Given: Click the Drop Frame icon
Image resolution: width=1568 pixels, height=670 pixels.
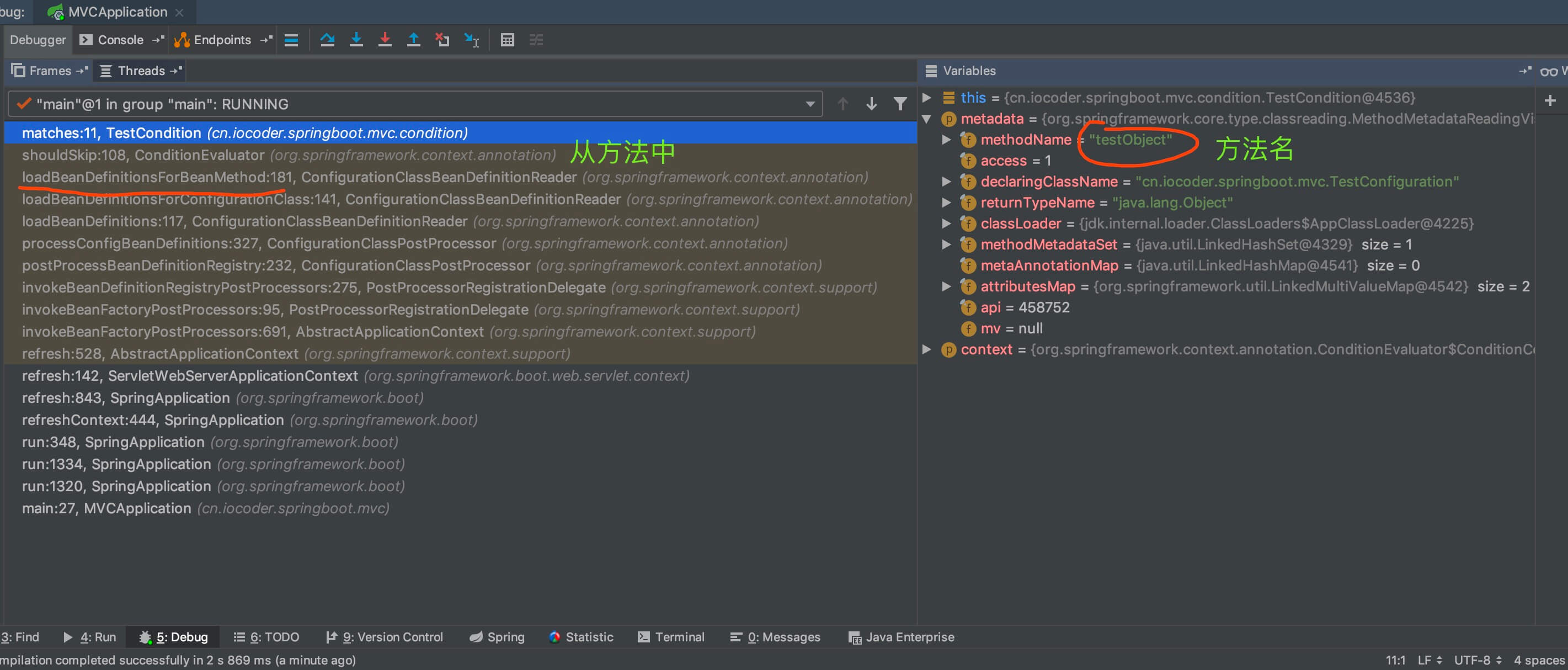Looking at the screenshot, I should [442, 40].
